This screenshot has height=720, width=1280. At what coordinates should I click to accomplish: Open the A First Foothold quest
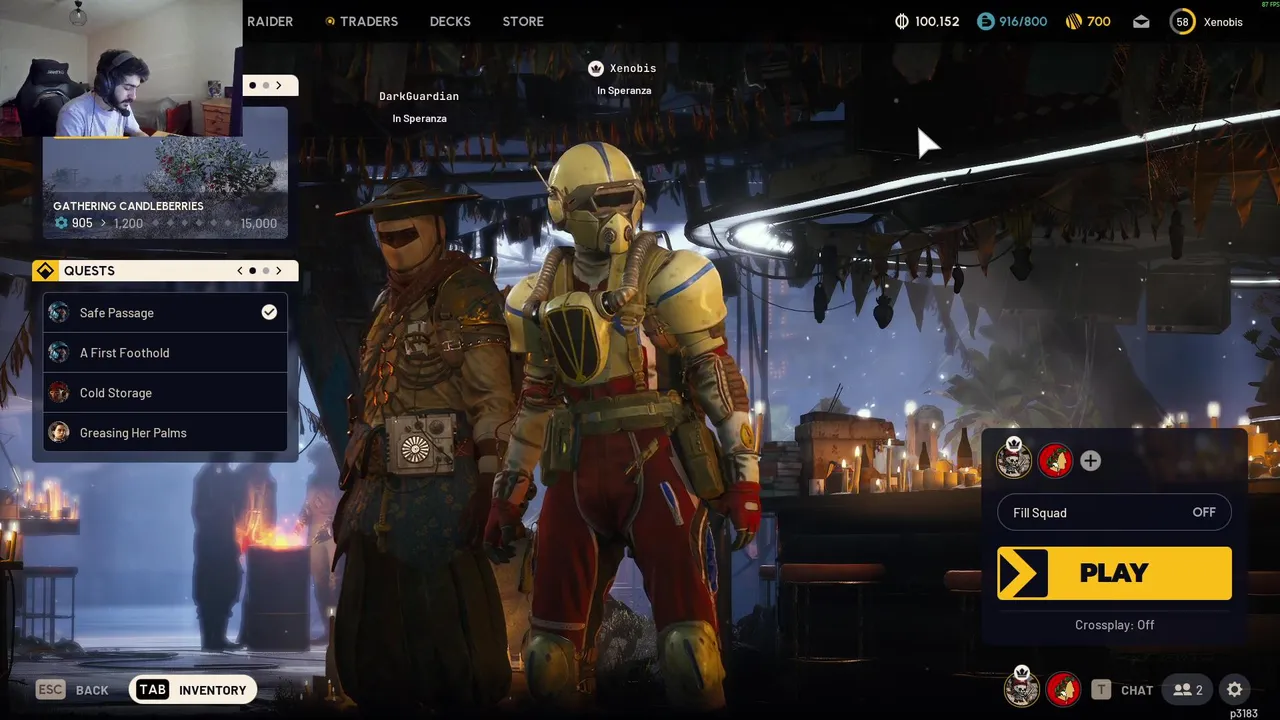coord(165,353)
